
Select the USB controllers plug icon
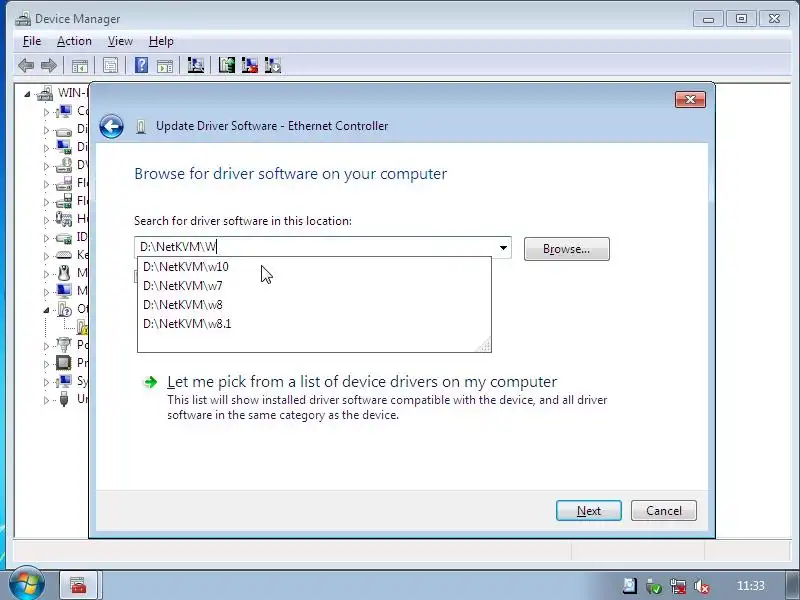(64, 399)
